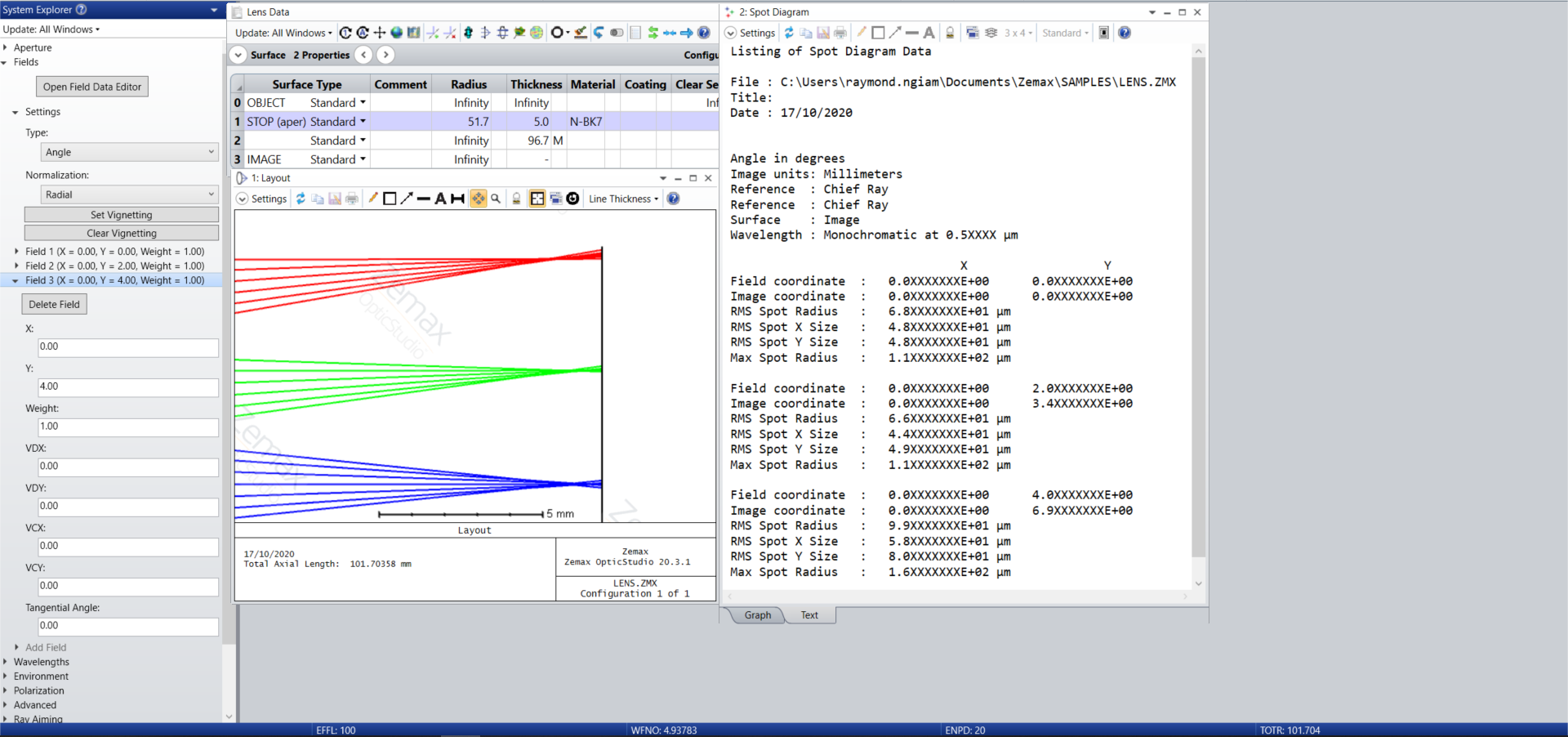
Task: Click the Delete Field button
Action: tap(54, 304)
